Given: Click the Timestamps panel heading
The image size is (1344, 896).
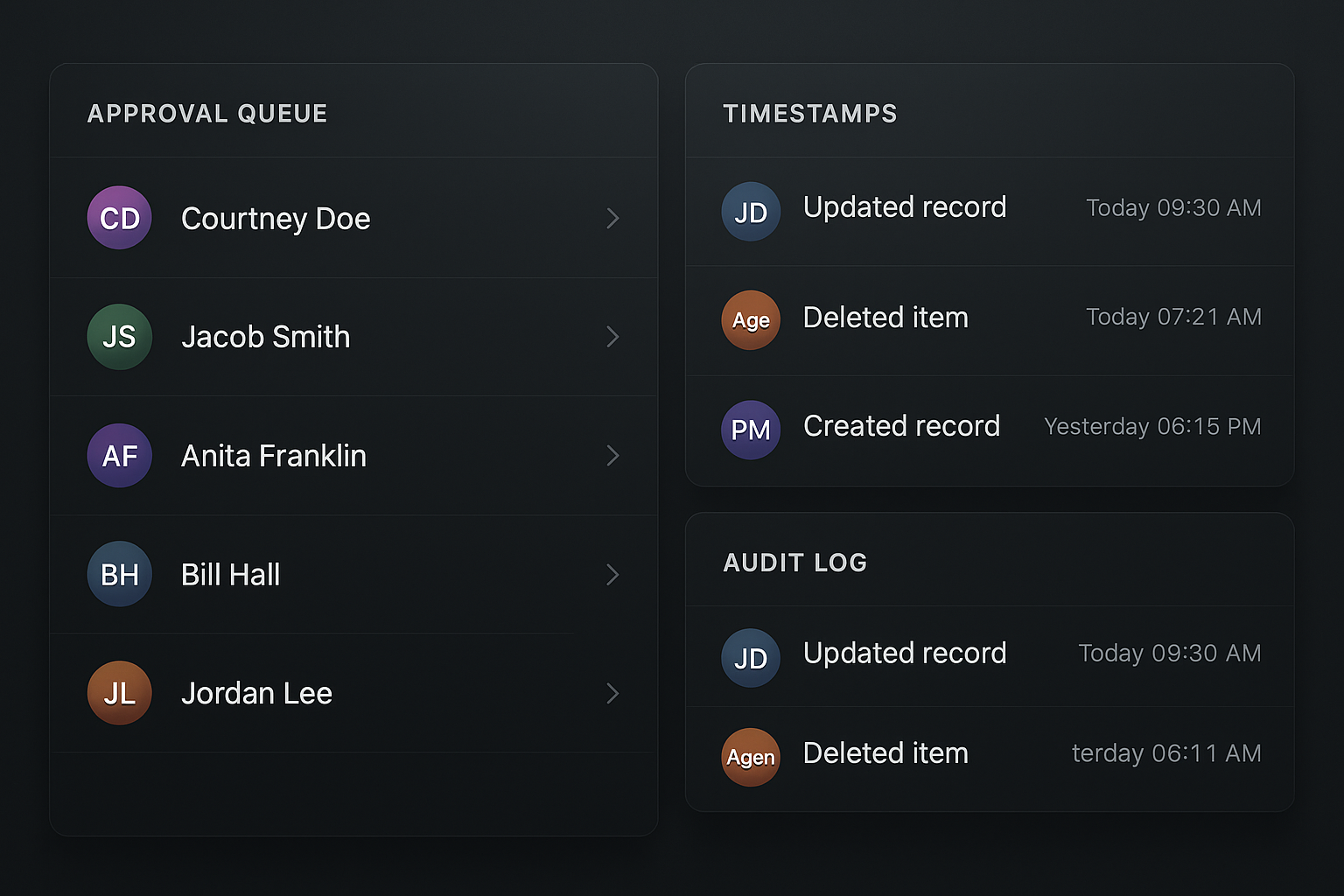Looking at the screenshot, I should click(x=810, y=114).
